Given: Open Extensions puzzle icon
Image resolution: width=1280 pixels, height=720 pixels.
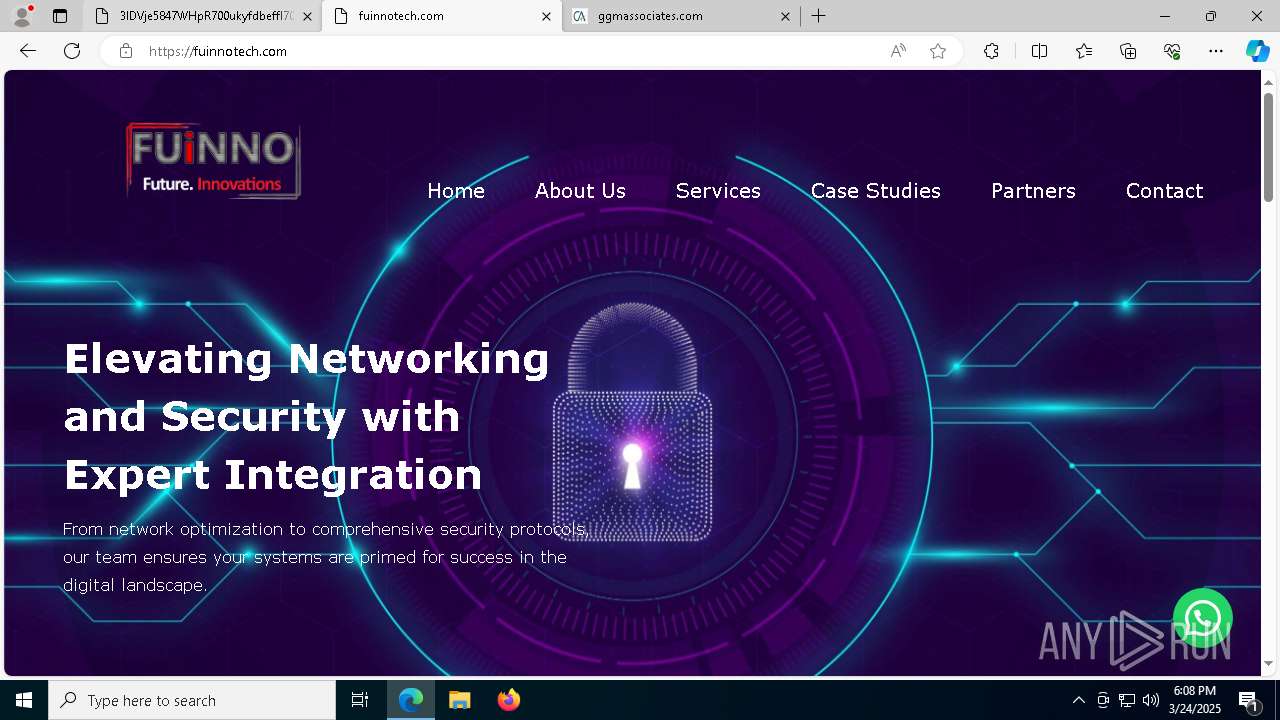Looking at the screenshot, I should (991, 51).
